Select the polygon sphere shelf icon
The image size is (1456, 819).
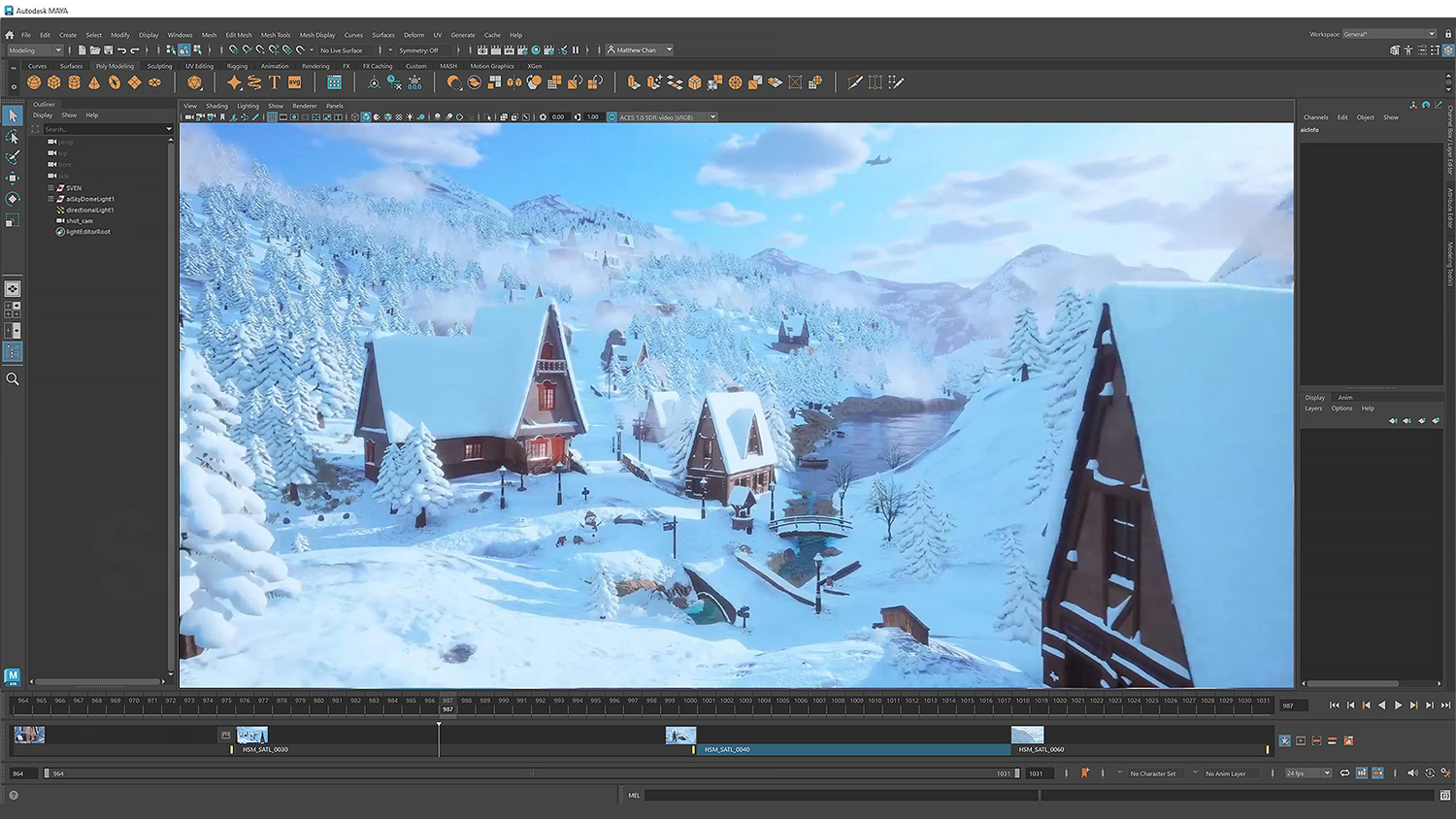(34, 83)
